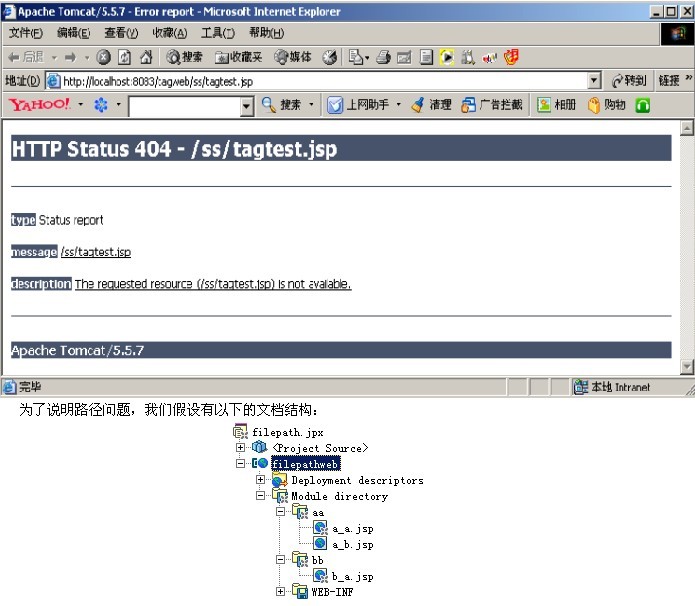Image resolution: width=695 pixels, height=606 pixels.
Task: Click the green headphones icon
Action: [x=643, y=105]
